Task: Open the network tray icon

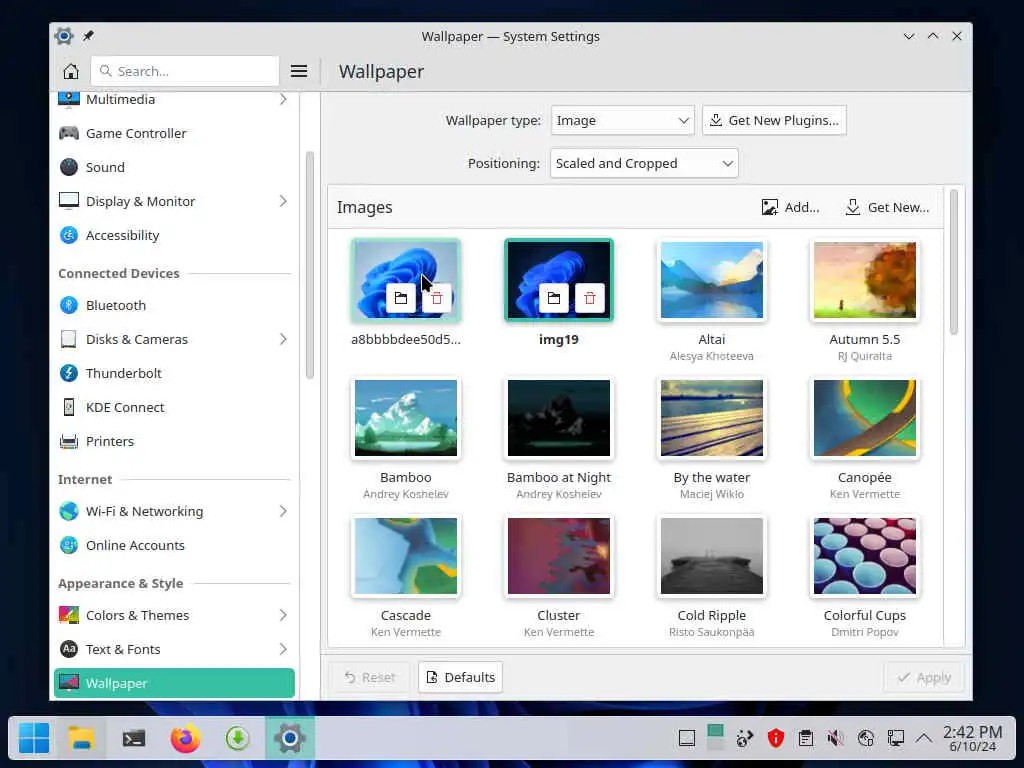Action: (x=895, y=739)
